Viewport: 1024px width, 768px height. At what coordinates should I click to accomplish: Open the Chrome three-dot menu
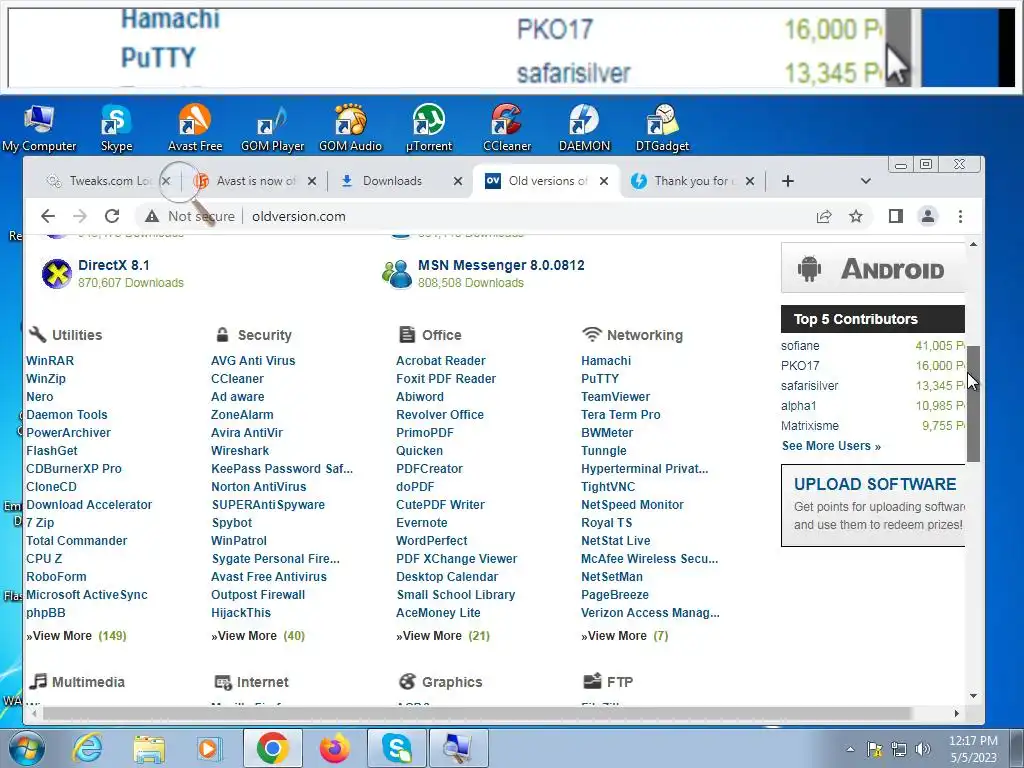[960, 216]
